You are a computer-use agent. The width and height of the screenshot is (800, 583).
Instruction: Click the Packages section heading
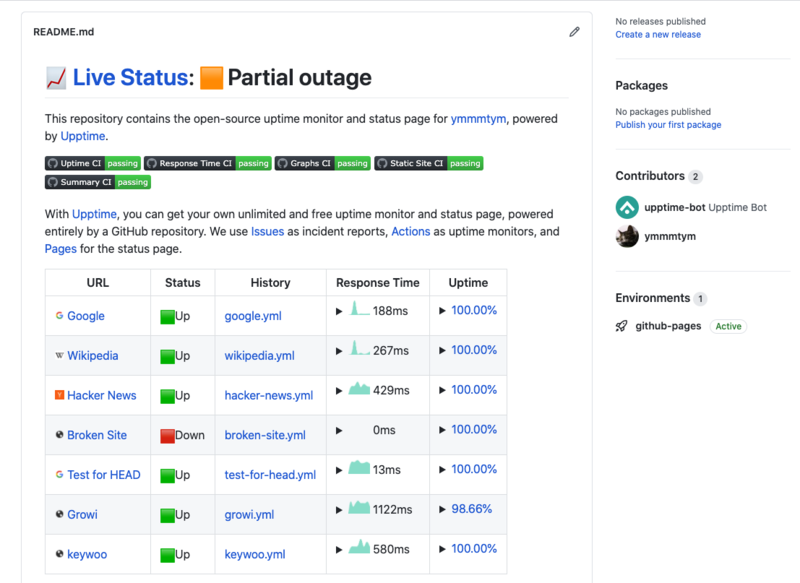641,86
